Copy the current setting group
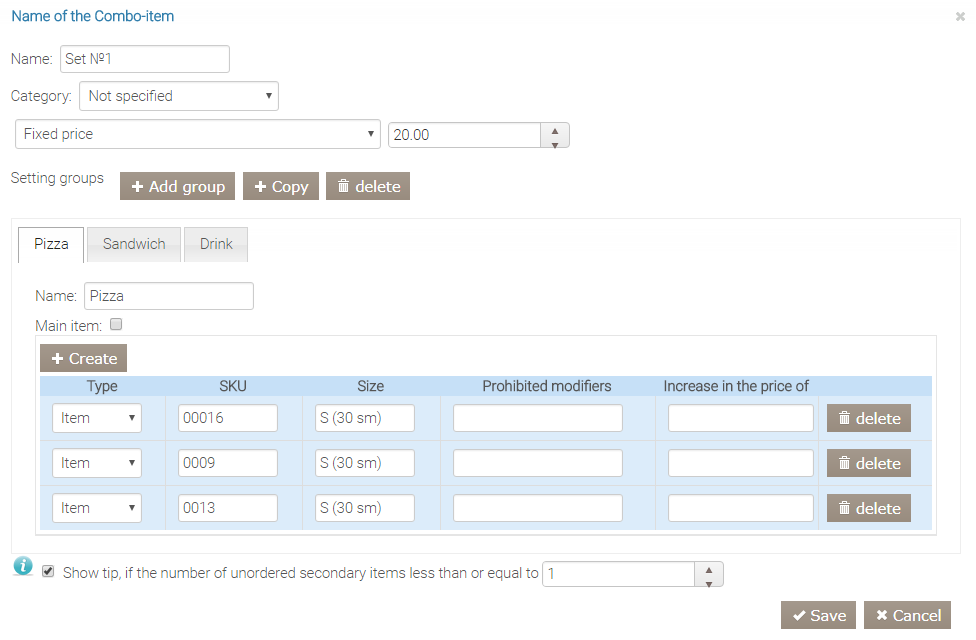976x640 pixels. pyautogui.click(x=280, y=186)
